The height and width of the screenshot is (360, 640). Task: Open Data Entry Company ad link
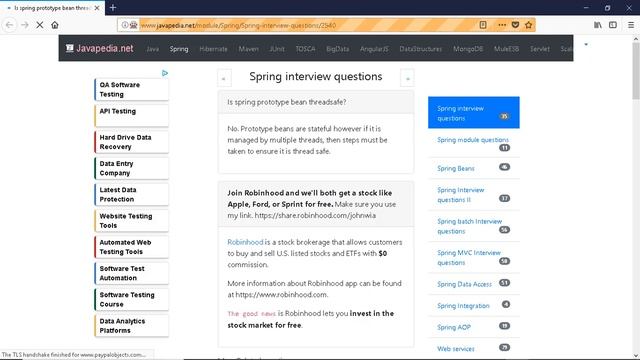(x=131, y=168)
